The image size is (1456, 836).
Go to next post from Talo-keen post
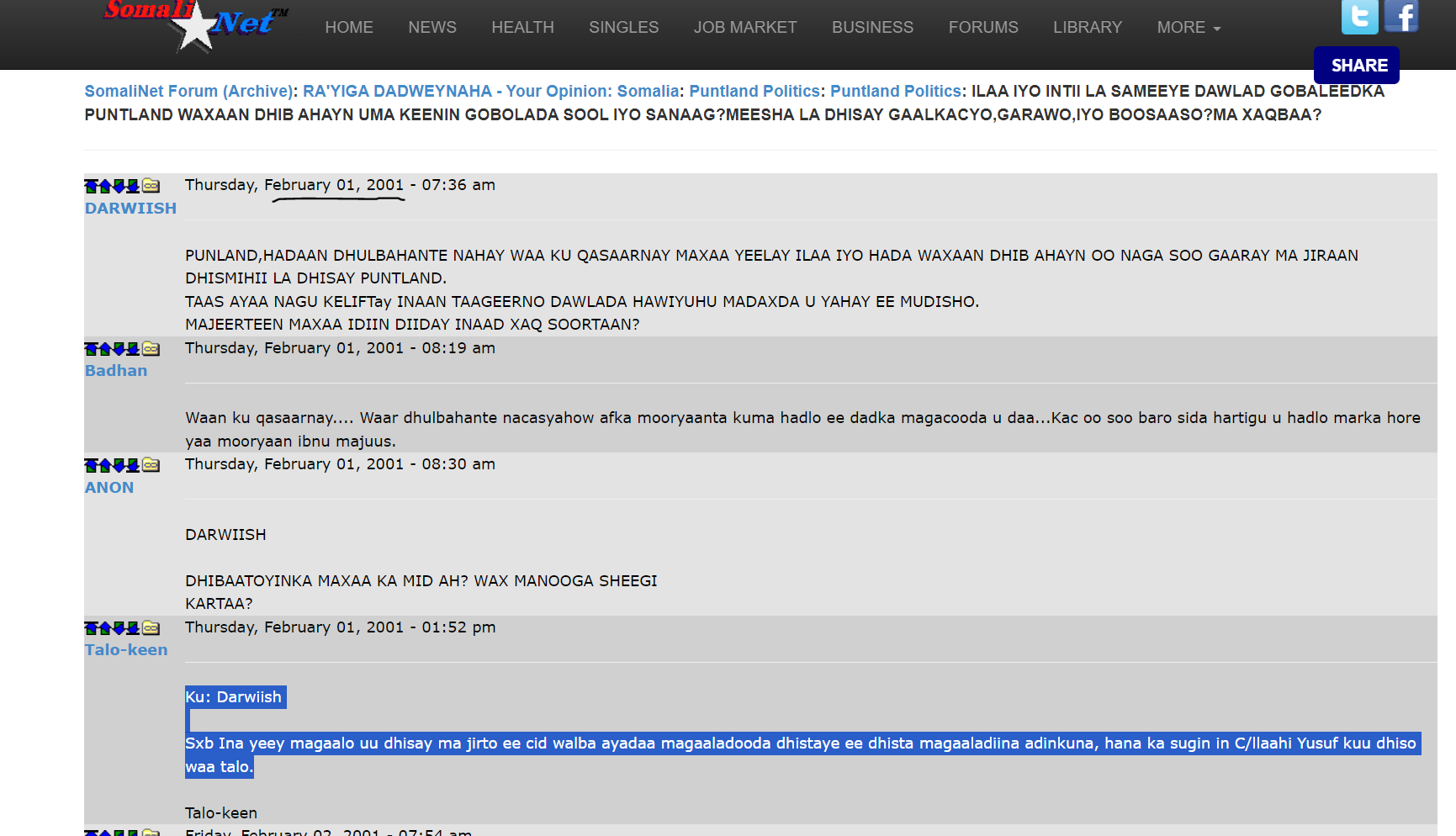(119, 628)
